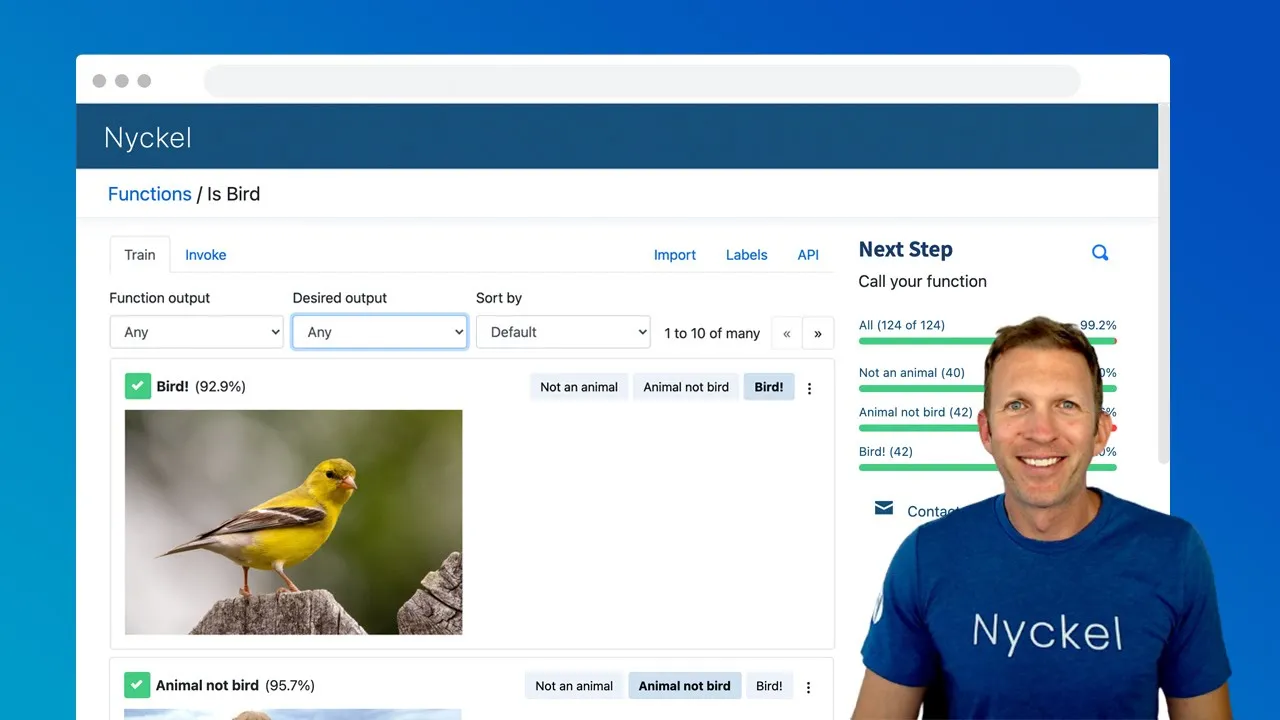Open the Import link

coord(675,255)
